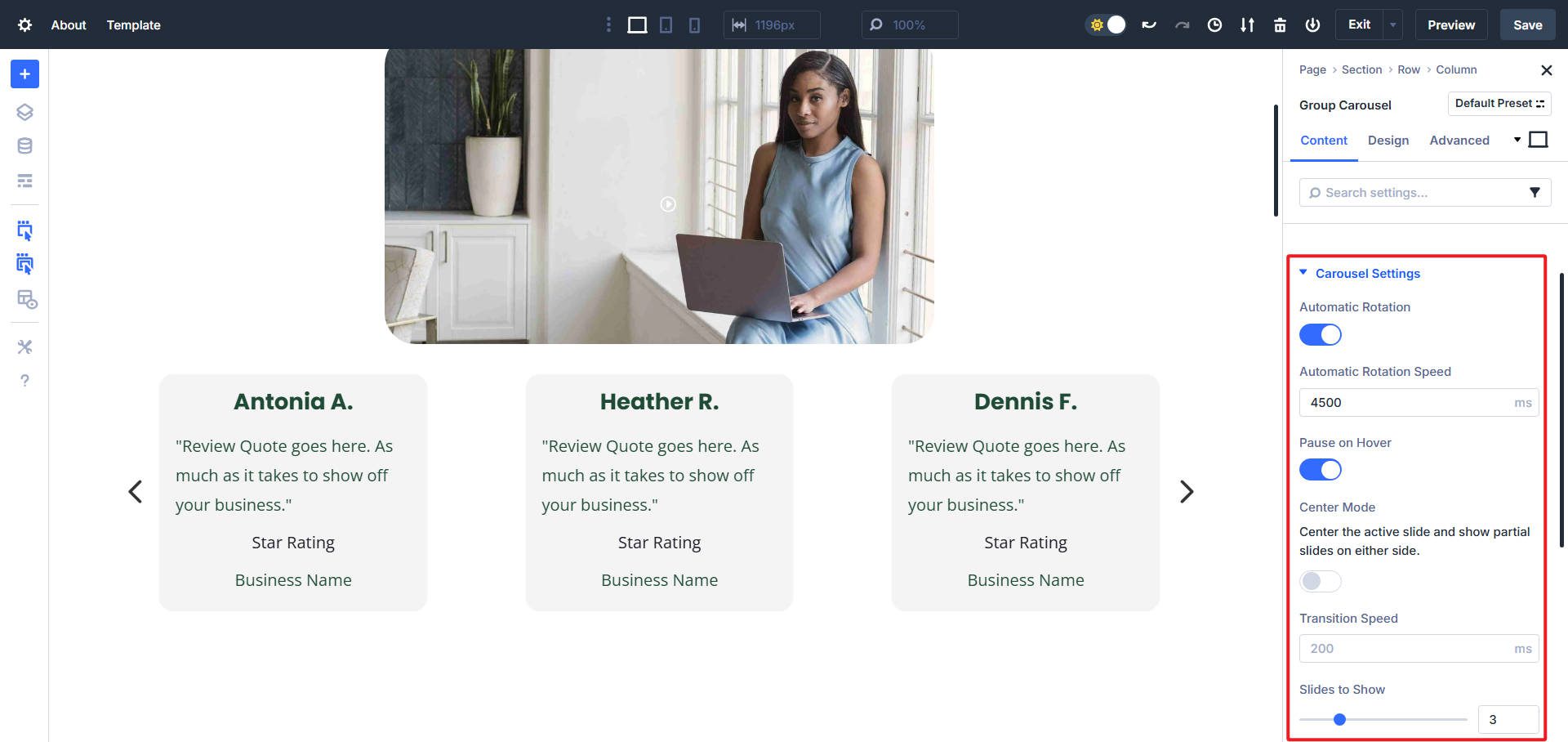Enable the Center Mode toggle

1320,581
